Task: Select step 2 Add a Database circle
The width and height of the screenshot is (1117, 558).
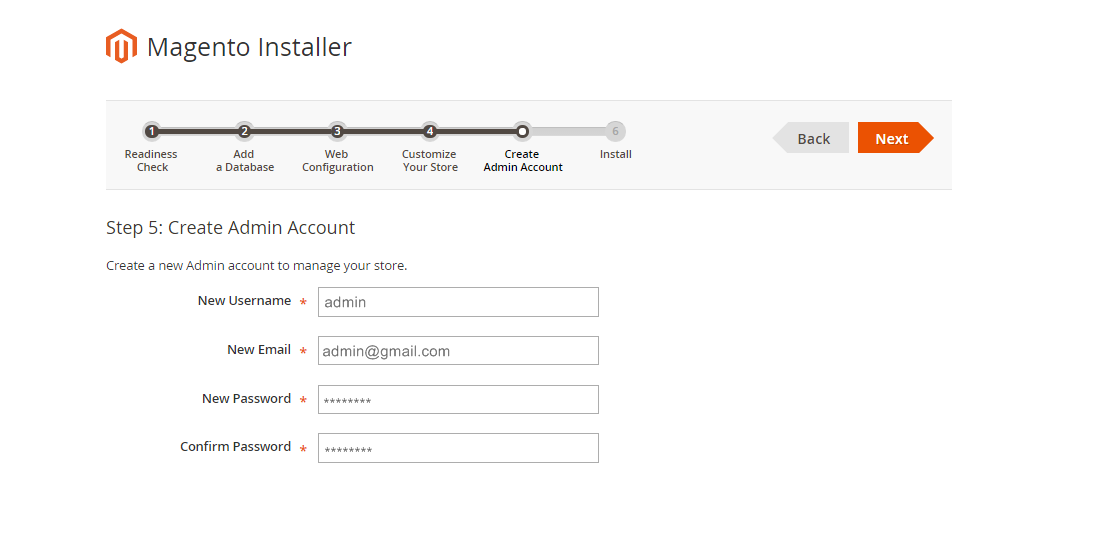Action: click(244, 131)
